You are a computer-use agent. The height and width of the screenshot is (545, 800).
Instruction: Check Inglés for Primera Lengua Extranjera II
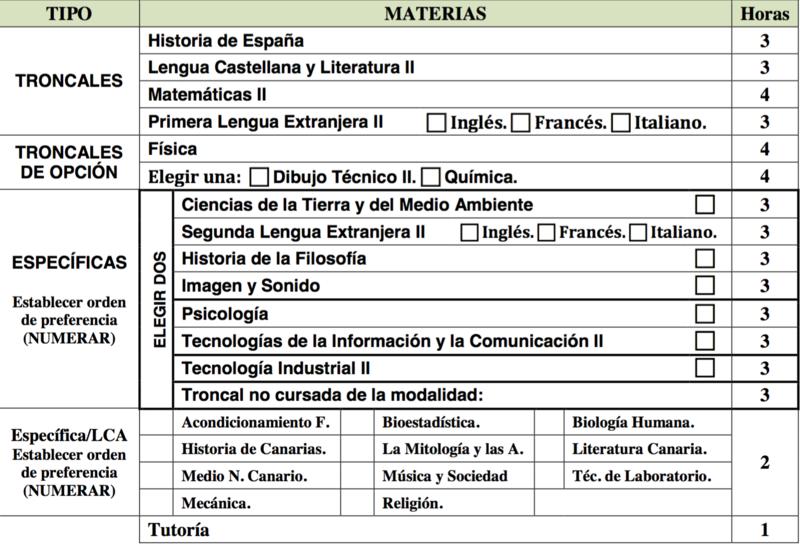click(436, 123)
